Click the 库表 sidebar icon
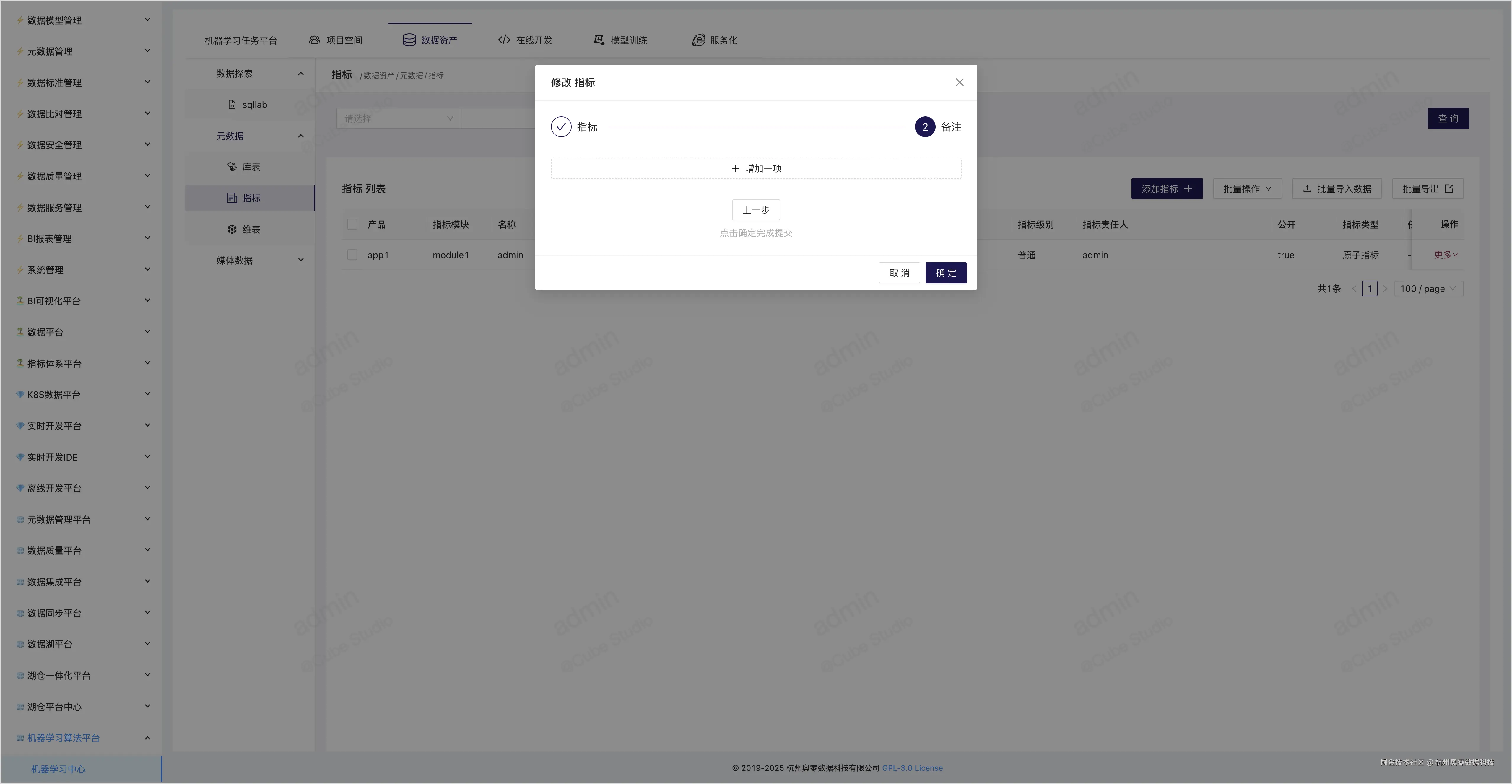Viewport: 1512px width, 784px height. [x=232, y=167]
